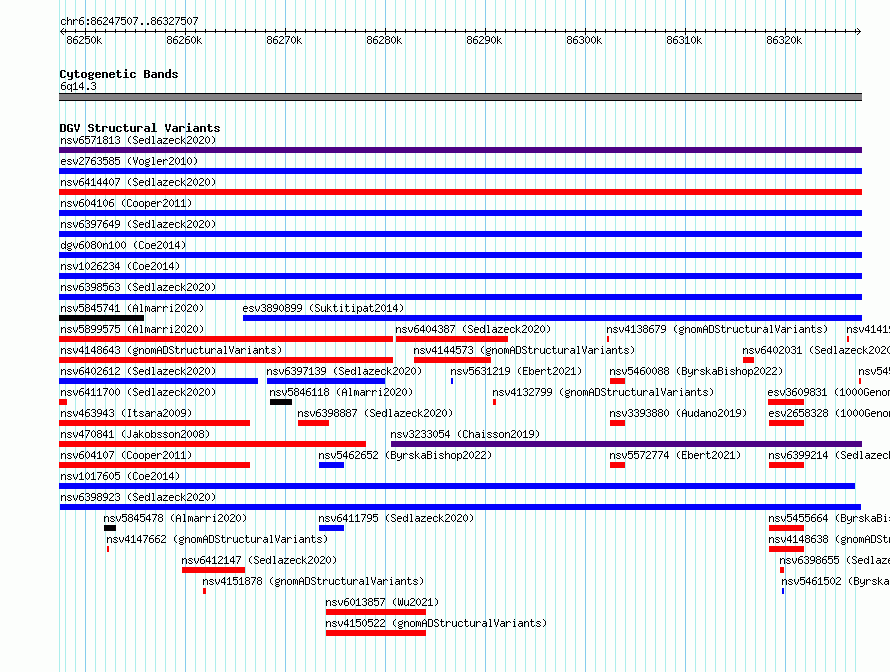Click nsv5631219 (Ebert2021) label
890x672 pixels.
pyautogui.click(x=516, y=371)
